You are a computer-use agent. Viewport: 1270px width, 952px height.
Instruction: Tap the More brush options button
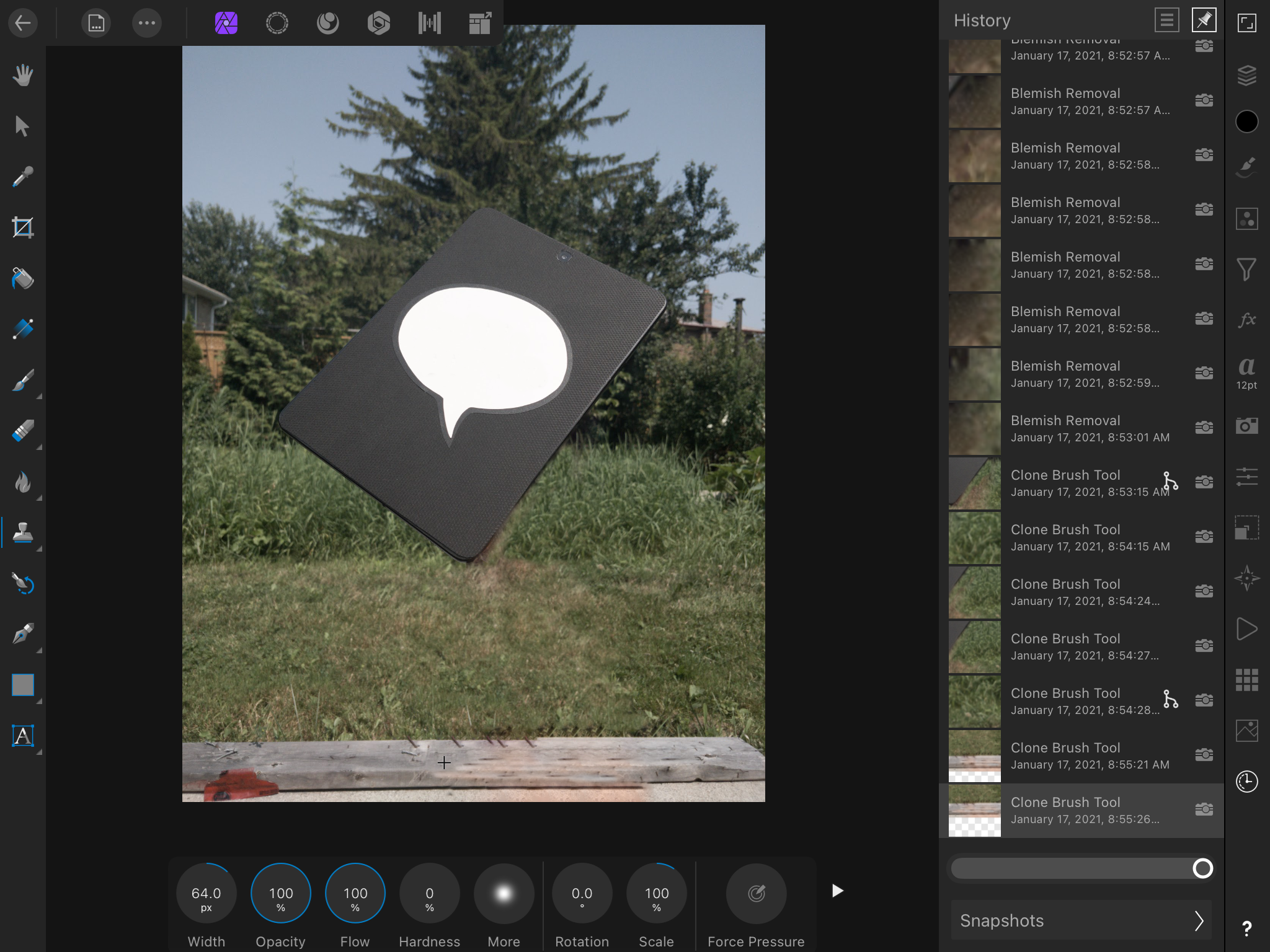(x=504, y=893)
